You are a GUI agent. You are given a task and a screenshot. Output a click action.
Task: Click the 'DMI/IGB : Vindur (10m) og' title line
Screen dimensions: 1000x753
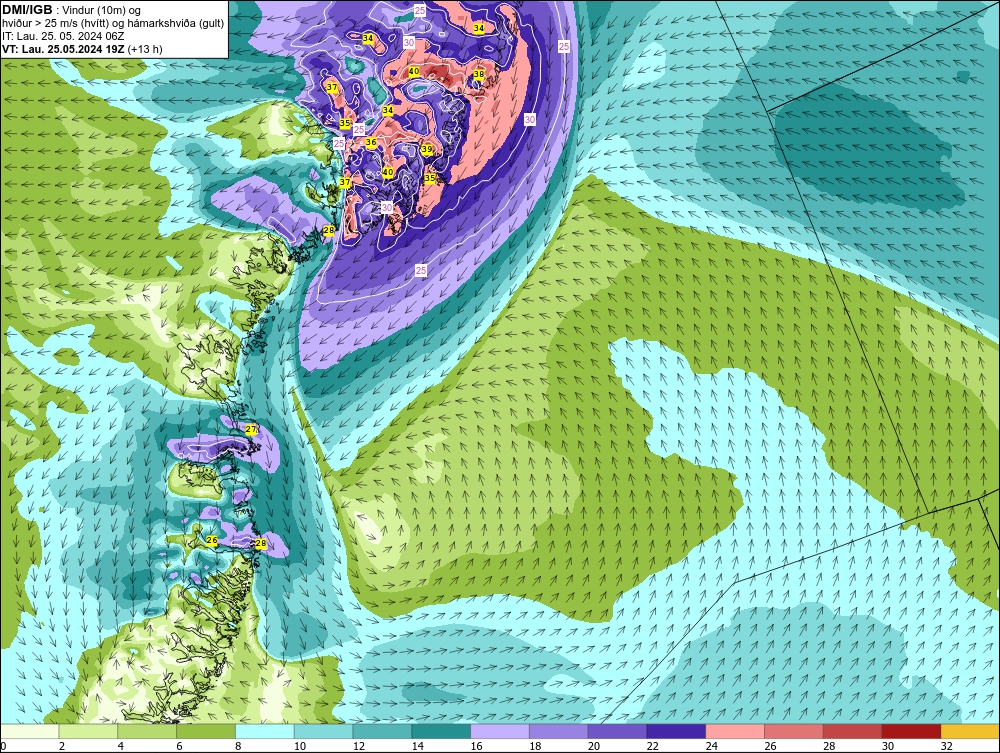[71, 10]
